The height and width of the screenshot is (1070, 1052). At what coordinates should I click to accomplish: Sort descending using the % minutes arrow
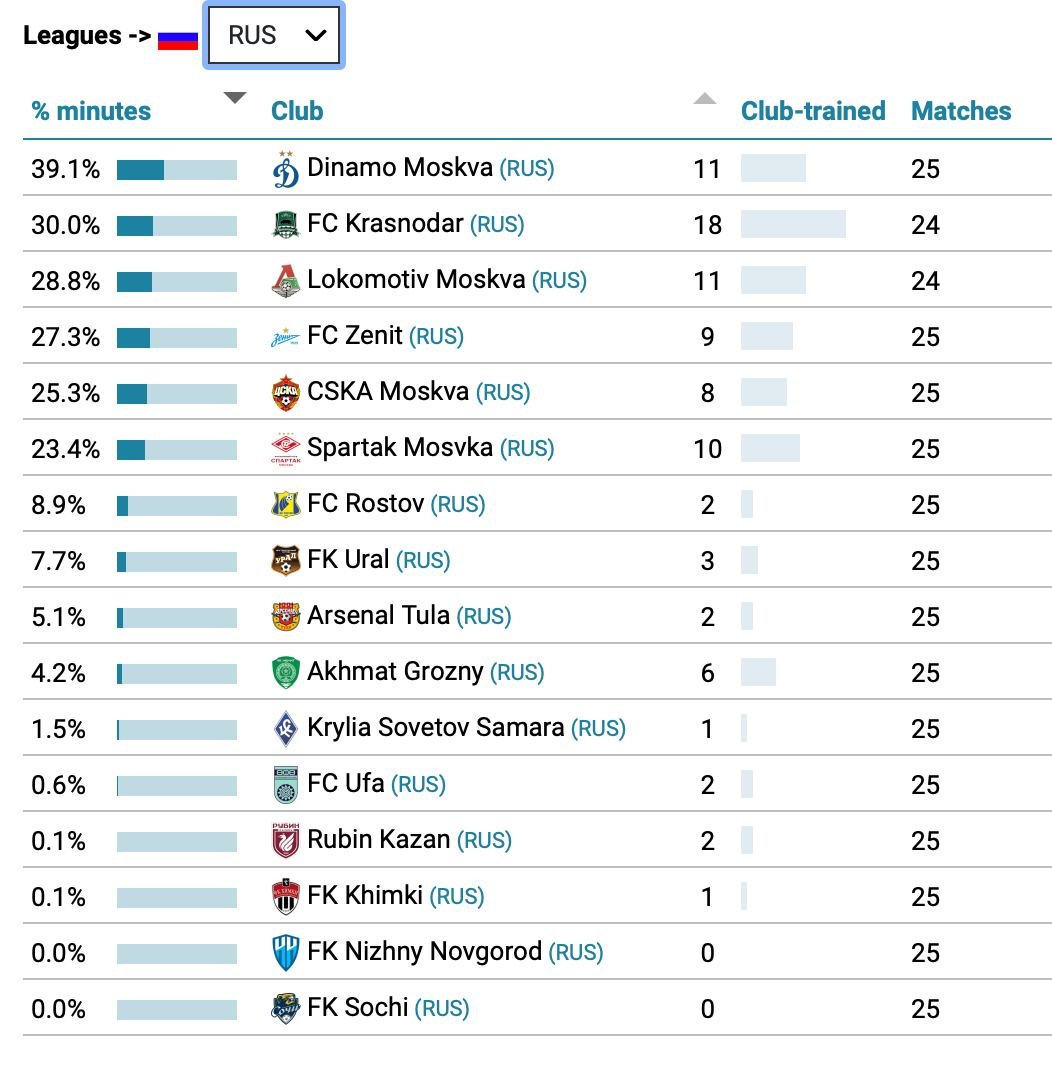[234, 98]
